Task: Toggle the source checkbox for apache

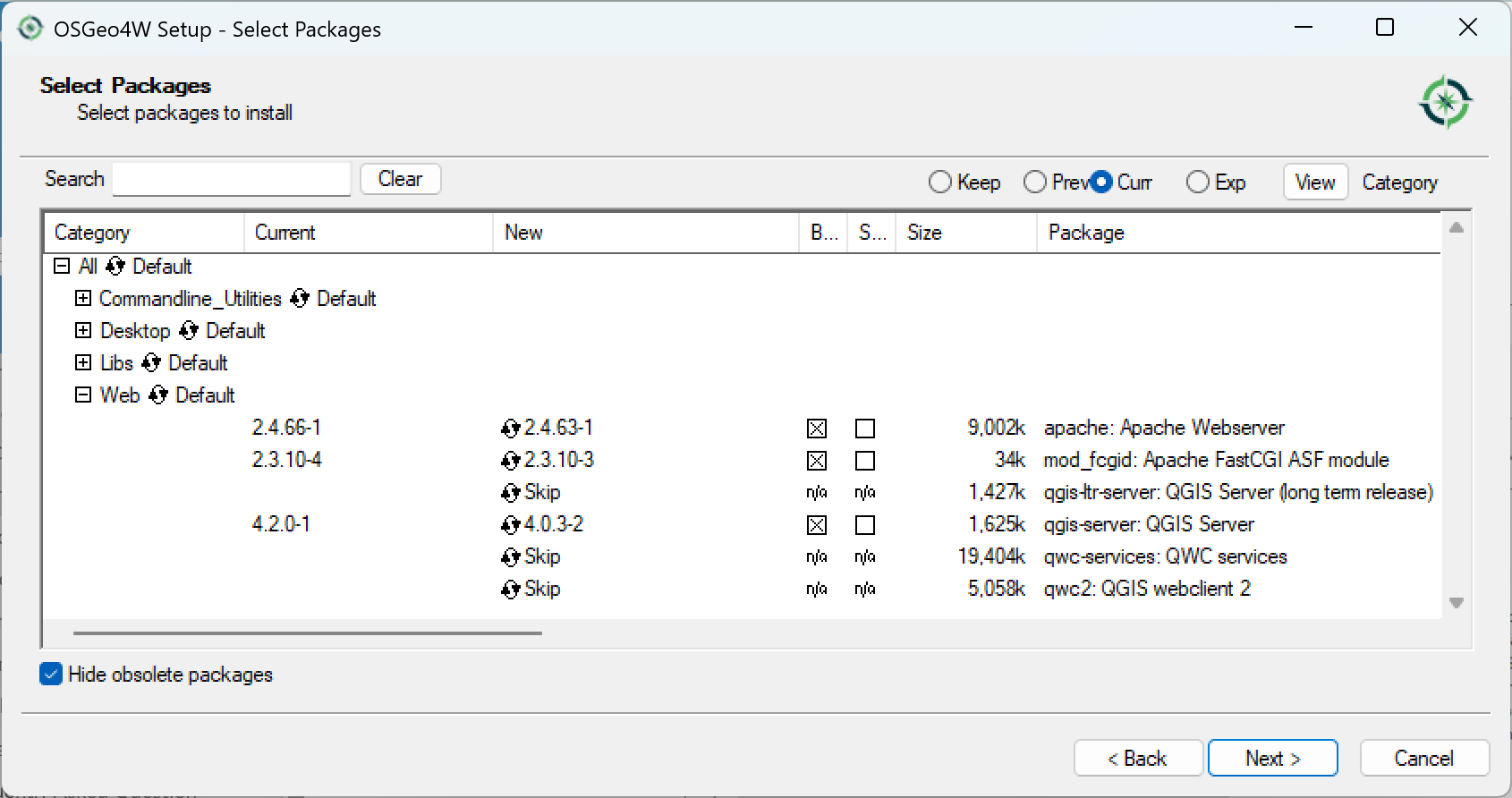Action: click(x=865, y=429)
